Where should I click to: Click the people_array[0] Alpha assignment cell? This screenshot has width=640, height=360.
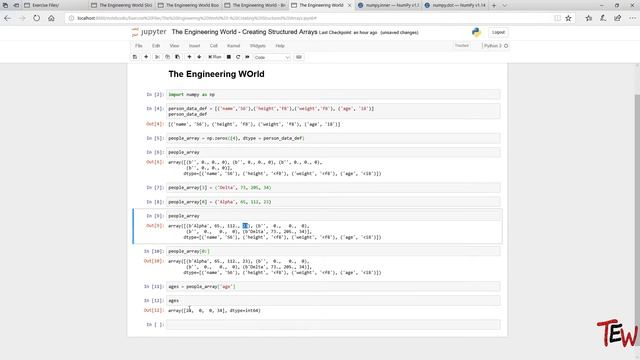point(333,202)
